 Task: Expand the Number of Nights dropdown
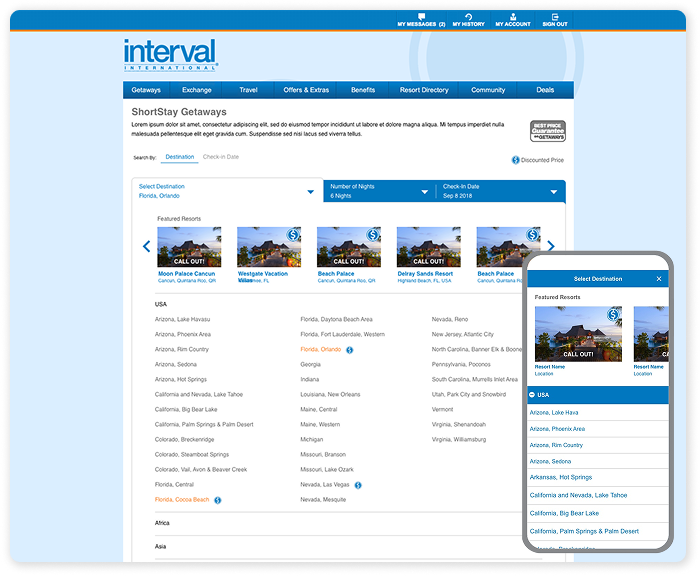click(379, 191)
